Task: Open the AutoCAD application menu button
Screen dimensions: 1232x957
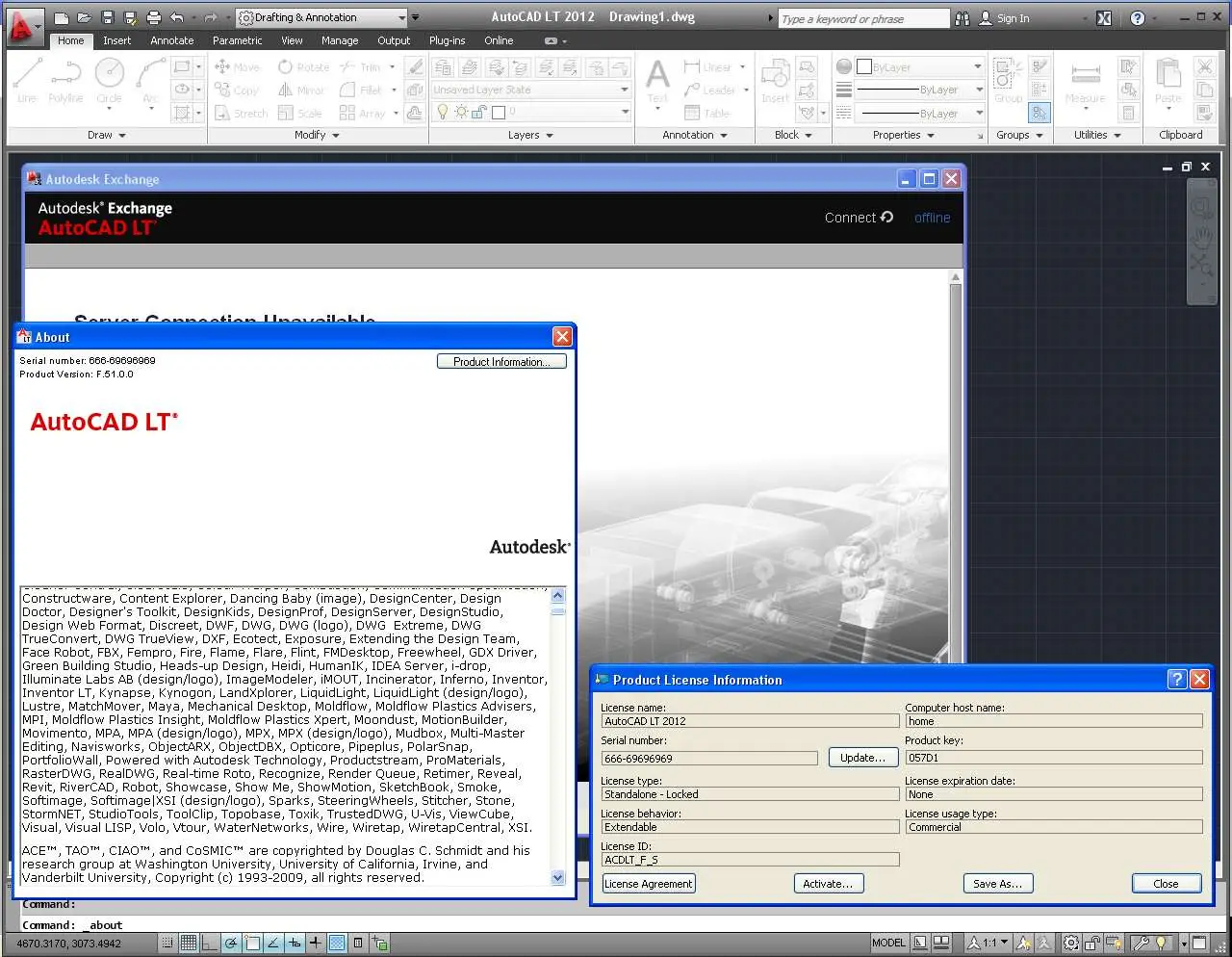Action: [x=23, y=25]
